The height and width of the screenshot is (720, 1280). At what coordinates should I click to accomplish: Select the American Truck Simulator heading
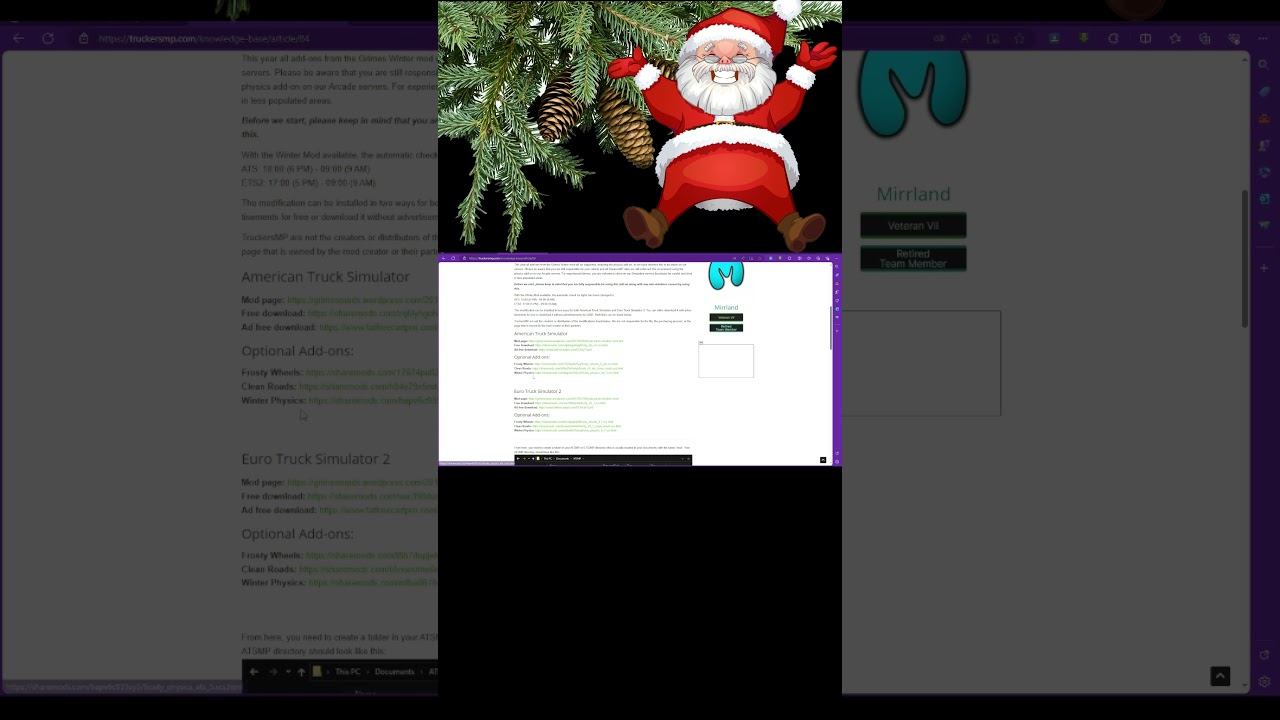[x=541, y=334]
